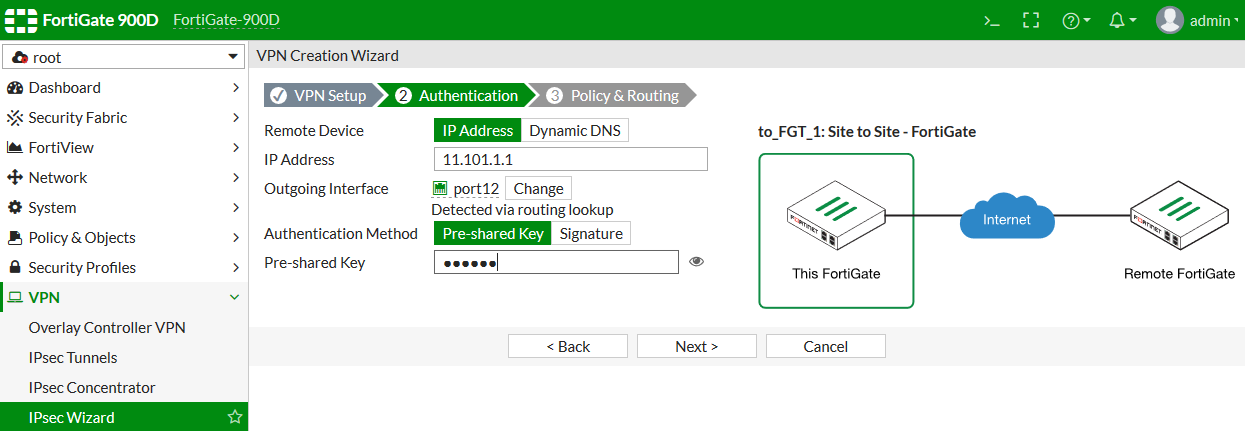Viewport: 1245px width, 431px height.
Task: Select Pre-shared Key authentication method
Action: (492, 233)
